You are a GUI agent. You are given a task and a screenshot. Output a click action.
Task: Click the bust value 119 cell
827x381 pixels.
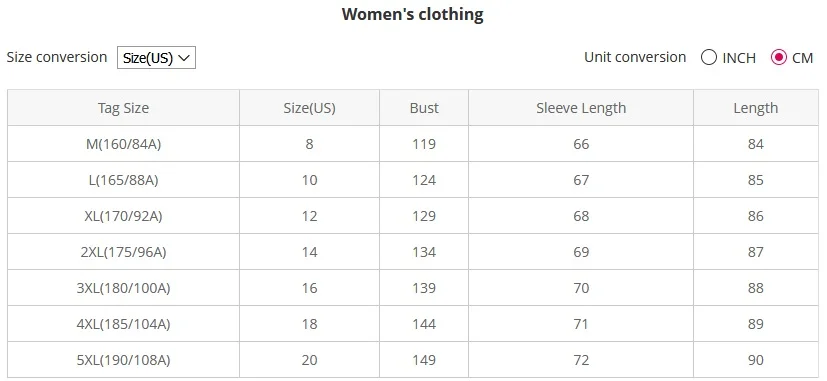point(424,144)
